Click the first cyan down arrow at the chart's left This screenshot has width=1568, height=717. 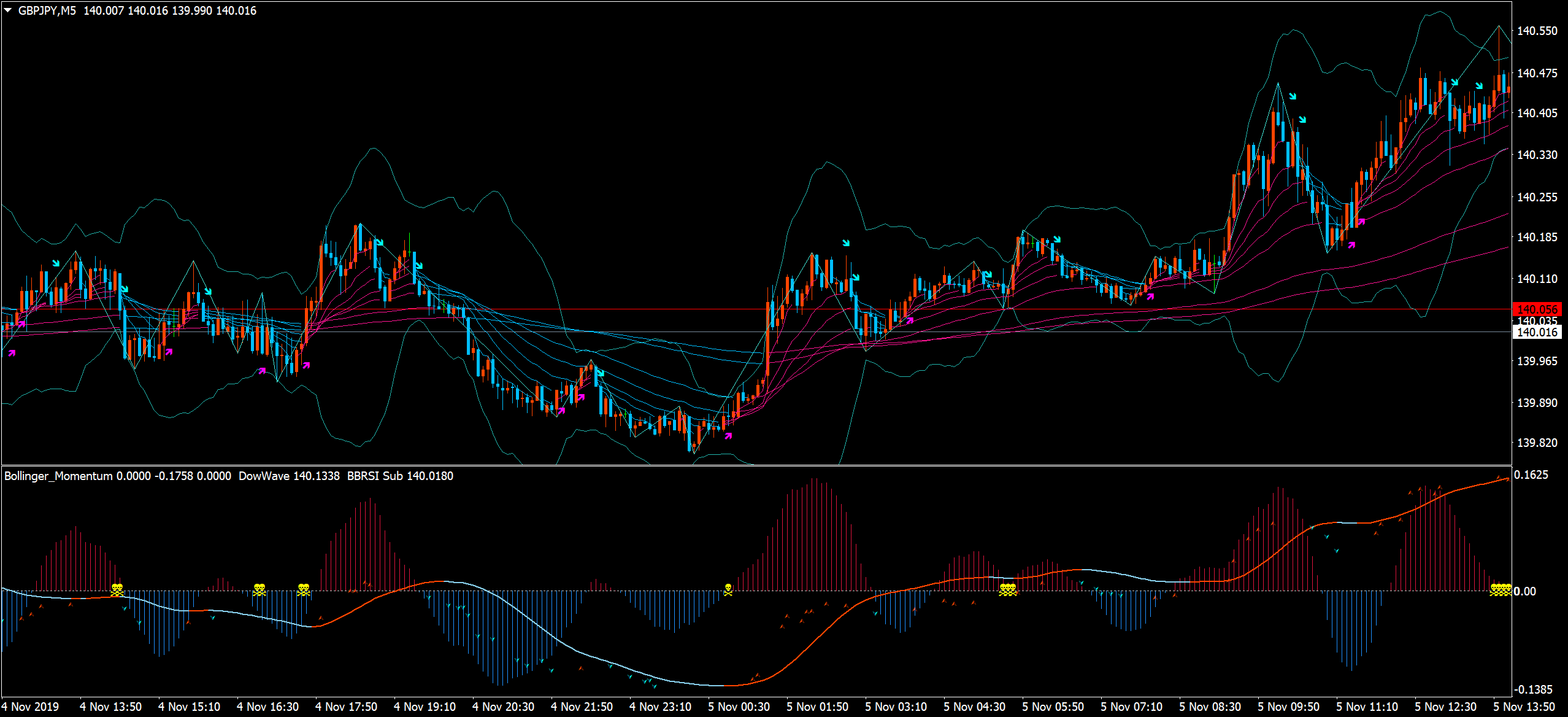(x=56, y=263)
